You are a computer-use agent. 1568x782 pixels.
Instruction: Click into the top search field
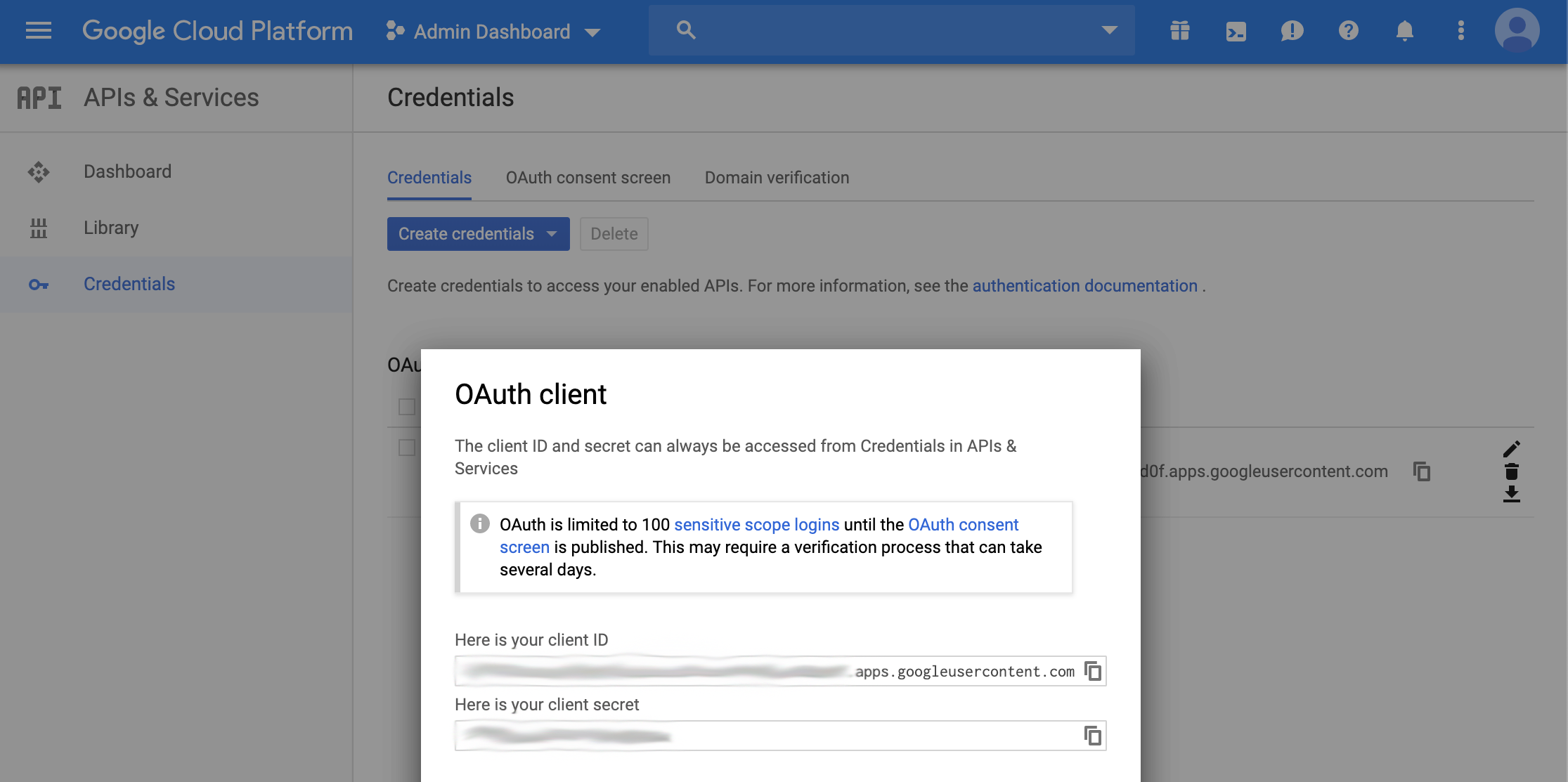tap(891, 30)
